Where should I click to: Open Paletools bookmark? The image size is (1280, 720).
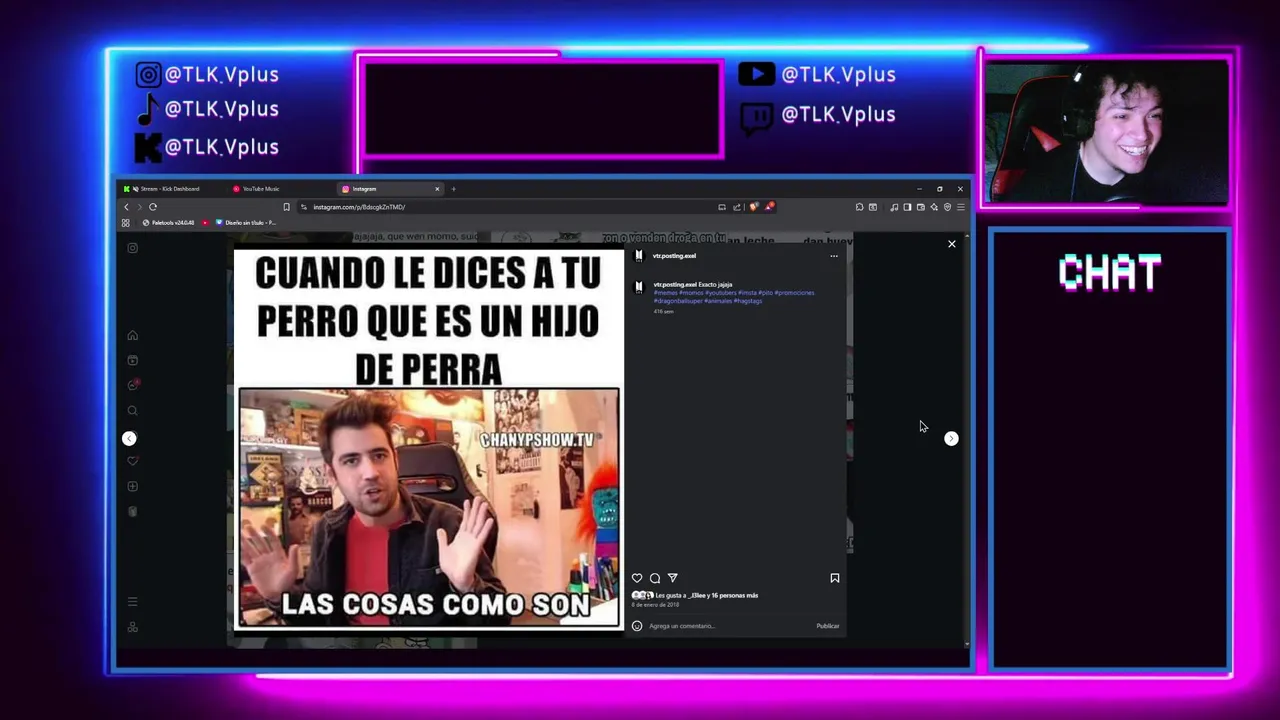click(169, 223)
